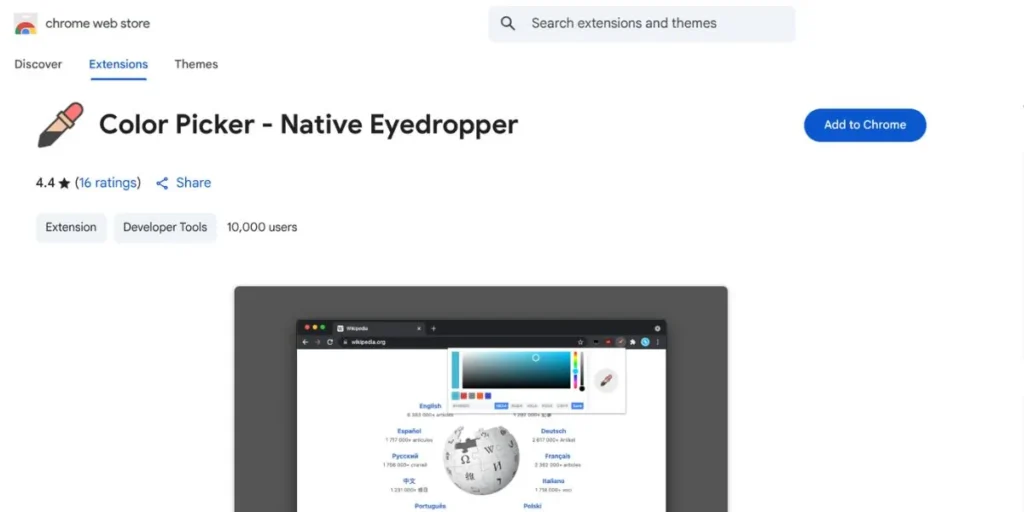Viewport: 1024px width, 512px height.
Task: Focus the Search extensions and themes field
Action: pyautogui.click(x=641, y=24)
